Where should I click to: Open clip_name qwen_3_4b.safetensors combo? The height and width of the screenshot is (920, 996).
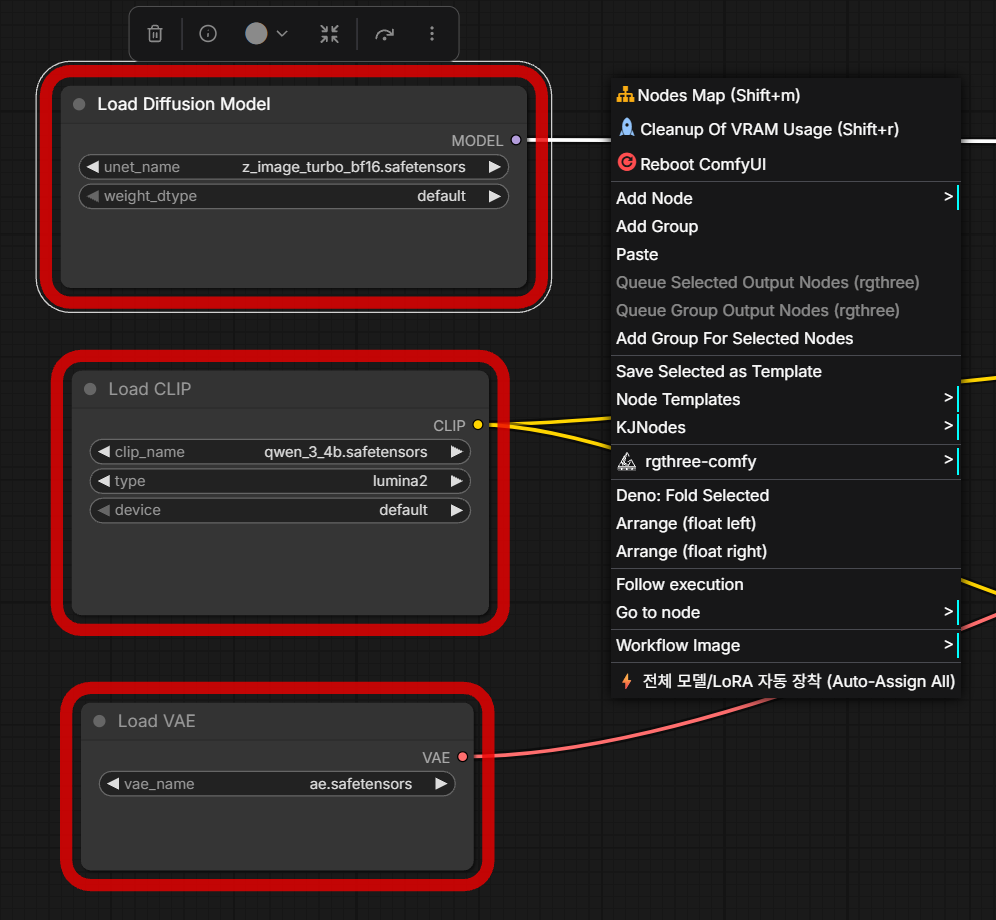point(280,452)
